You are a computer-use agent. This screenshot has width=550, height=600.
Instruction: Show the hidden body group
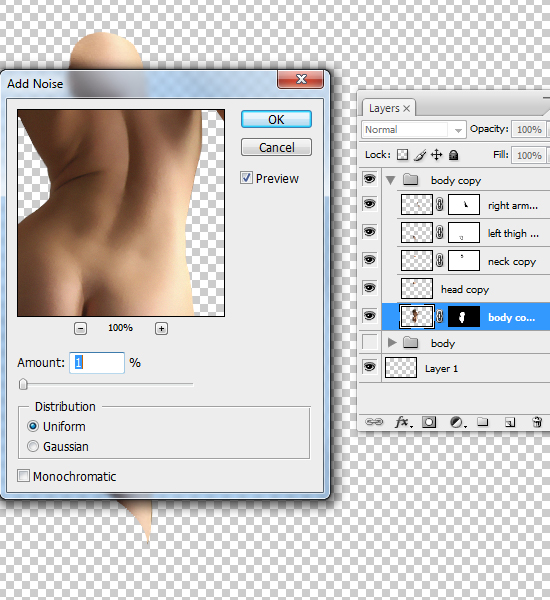tap(370, 342)
